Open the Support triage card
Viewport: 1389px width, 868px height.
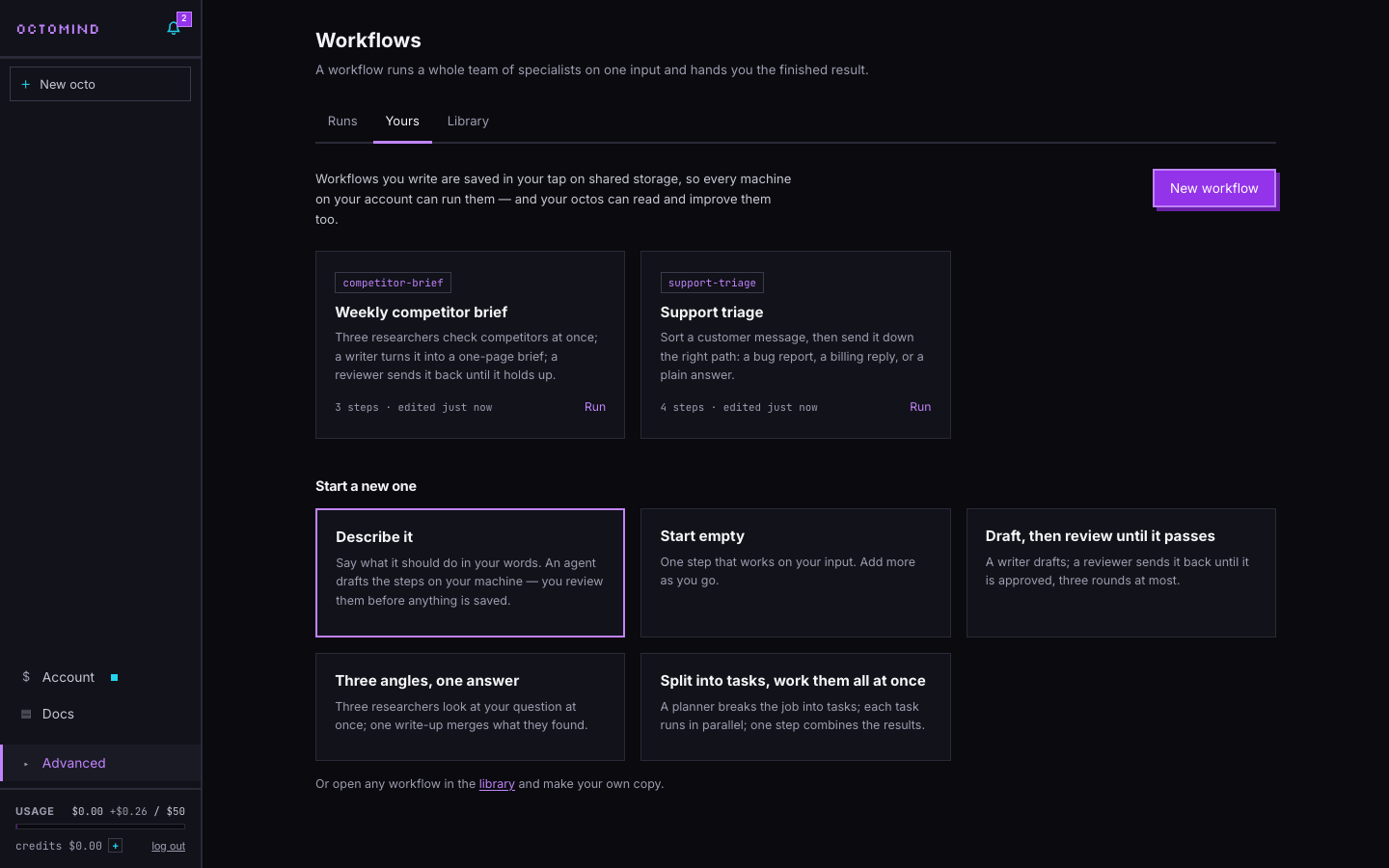(795, 344)
